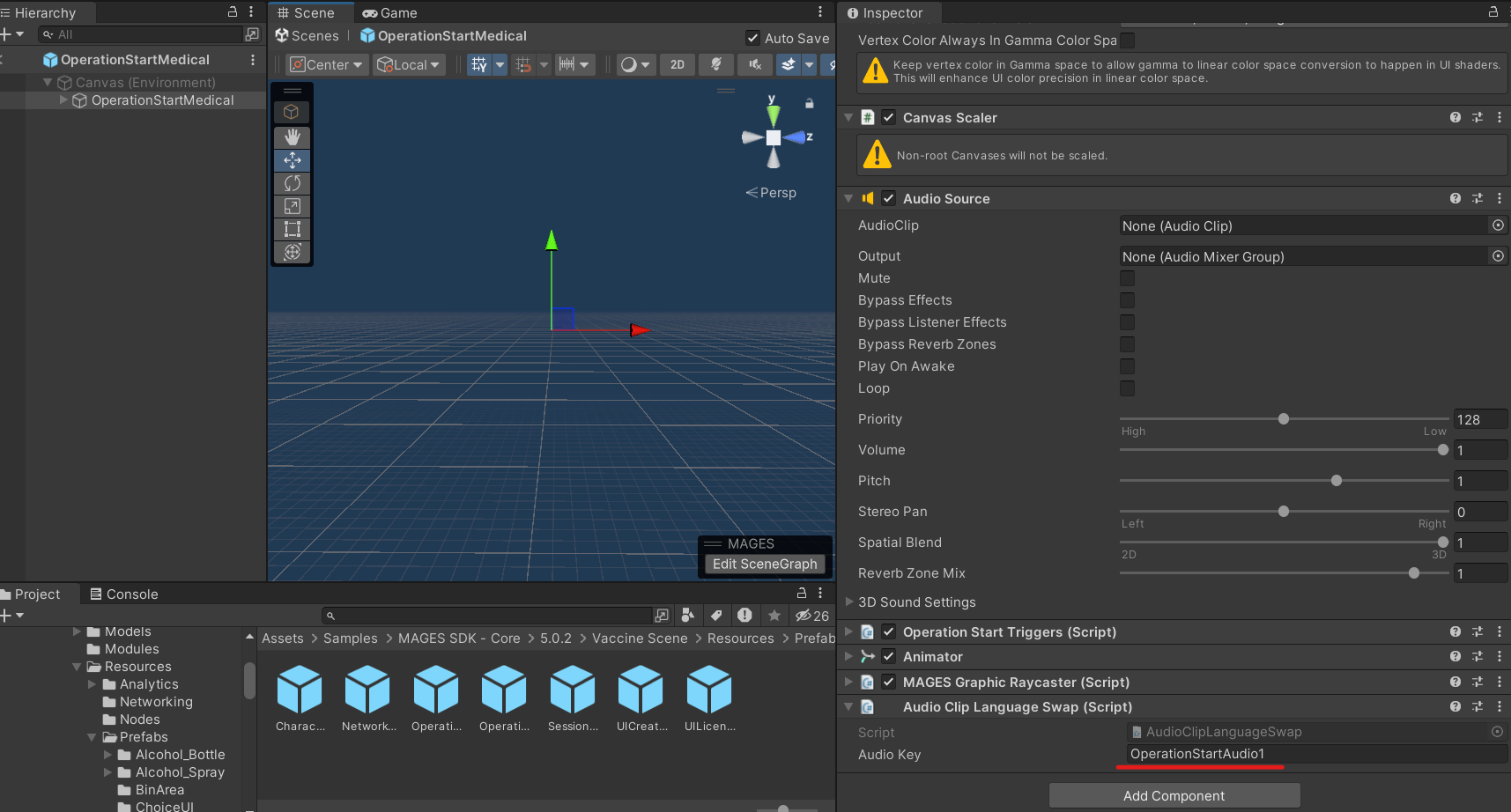1511x812 pixels.
Task: Expand Alcohol_Bottle folder in Project
Action: pyautogui.click(x=107, y=755)
